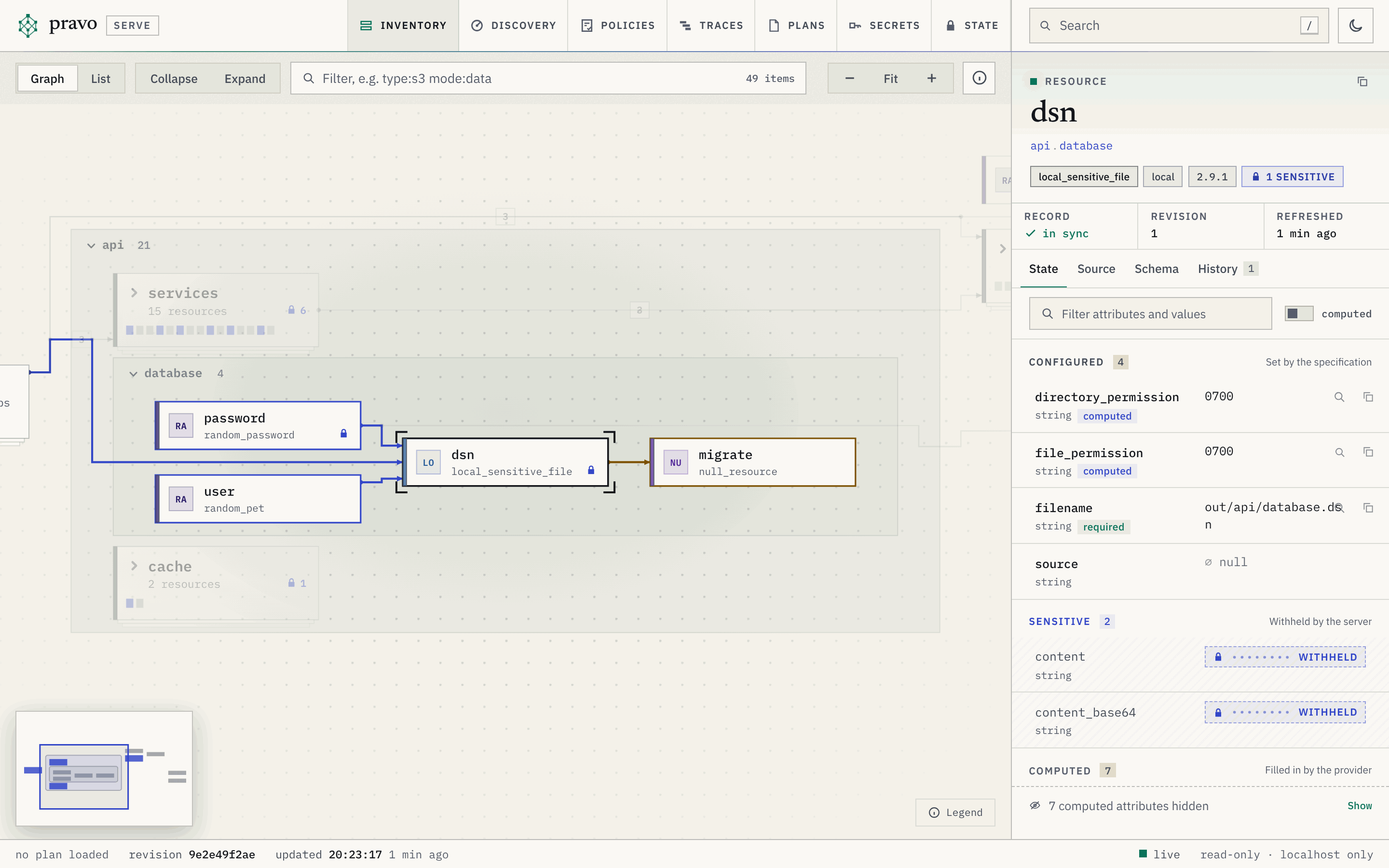1389x868 pixels.
Task: Expand collapsed node chevron at right edge
Action: point(1003,248)
